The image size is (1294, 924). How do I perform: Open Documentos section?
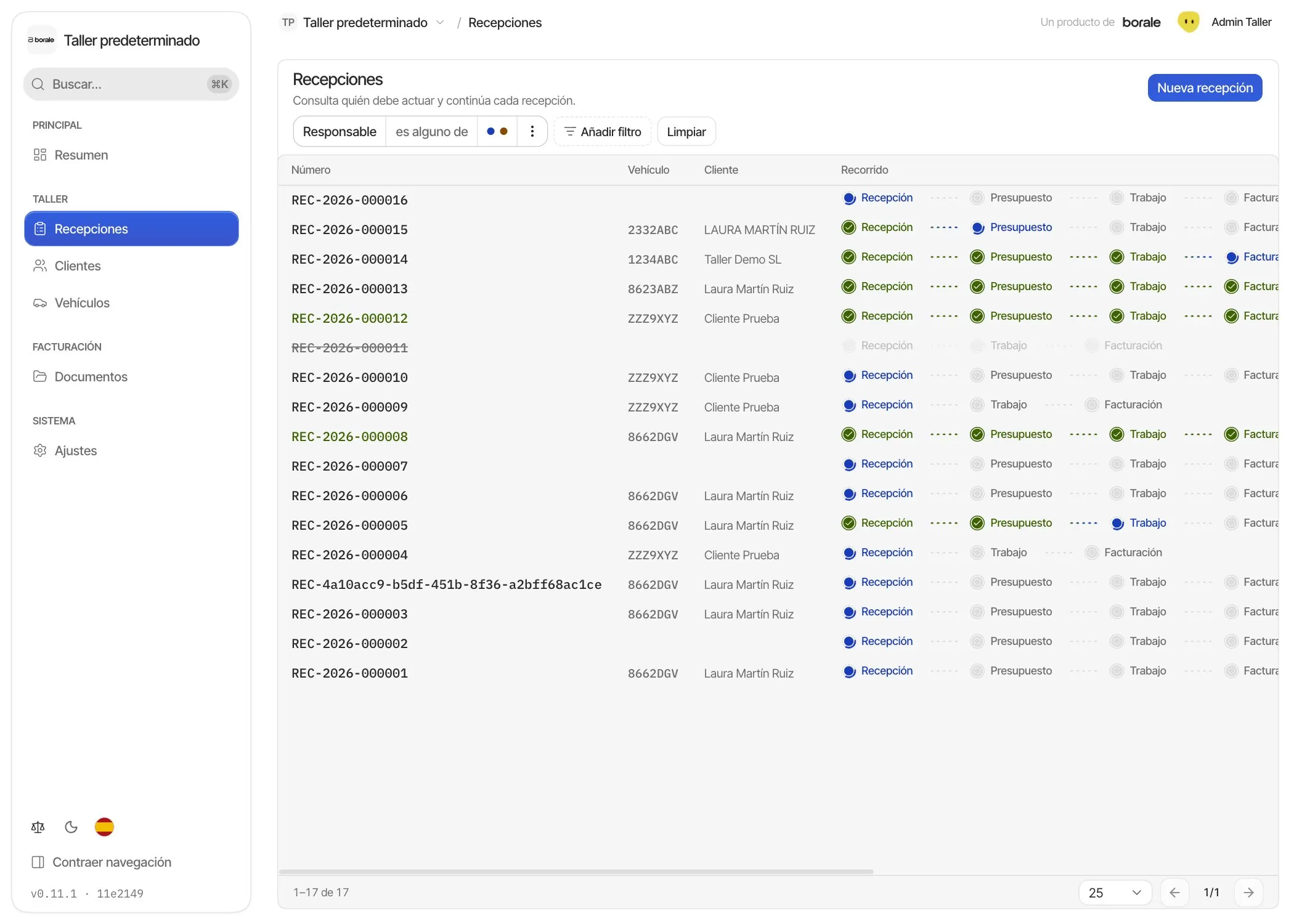pos(131,376)
